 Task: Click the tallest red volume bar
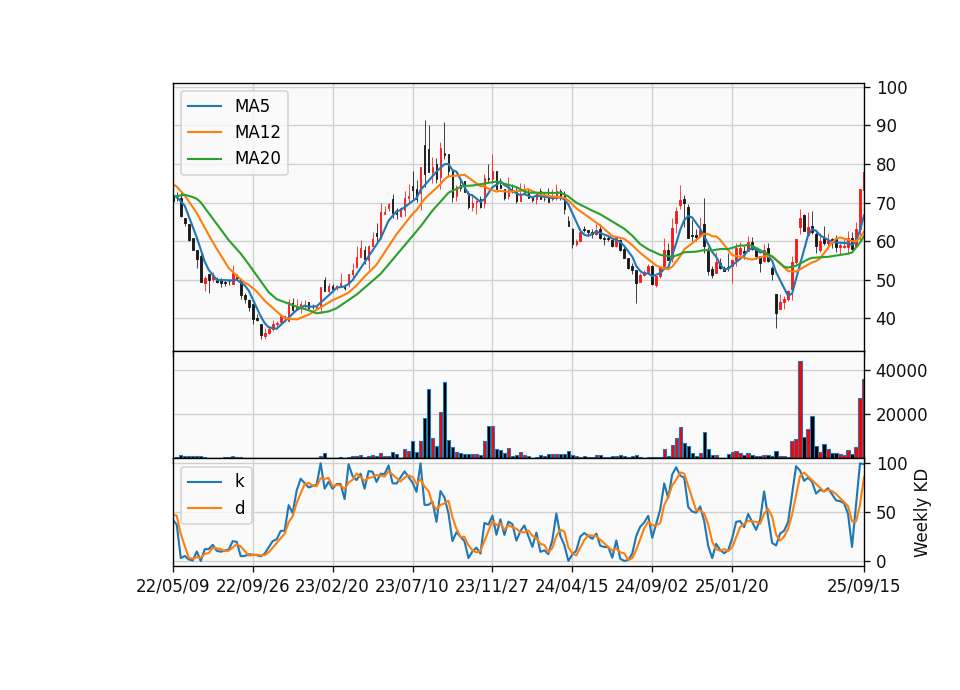point(800,410)
